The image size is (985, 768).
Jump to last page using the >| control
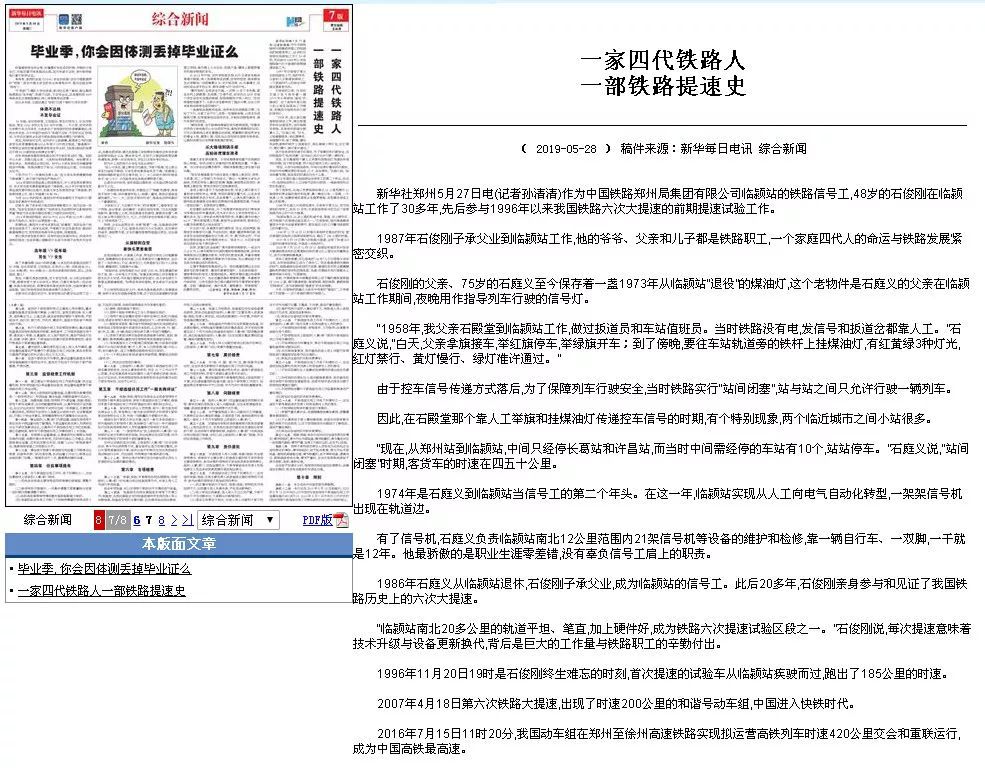pos(188,519)
